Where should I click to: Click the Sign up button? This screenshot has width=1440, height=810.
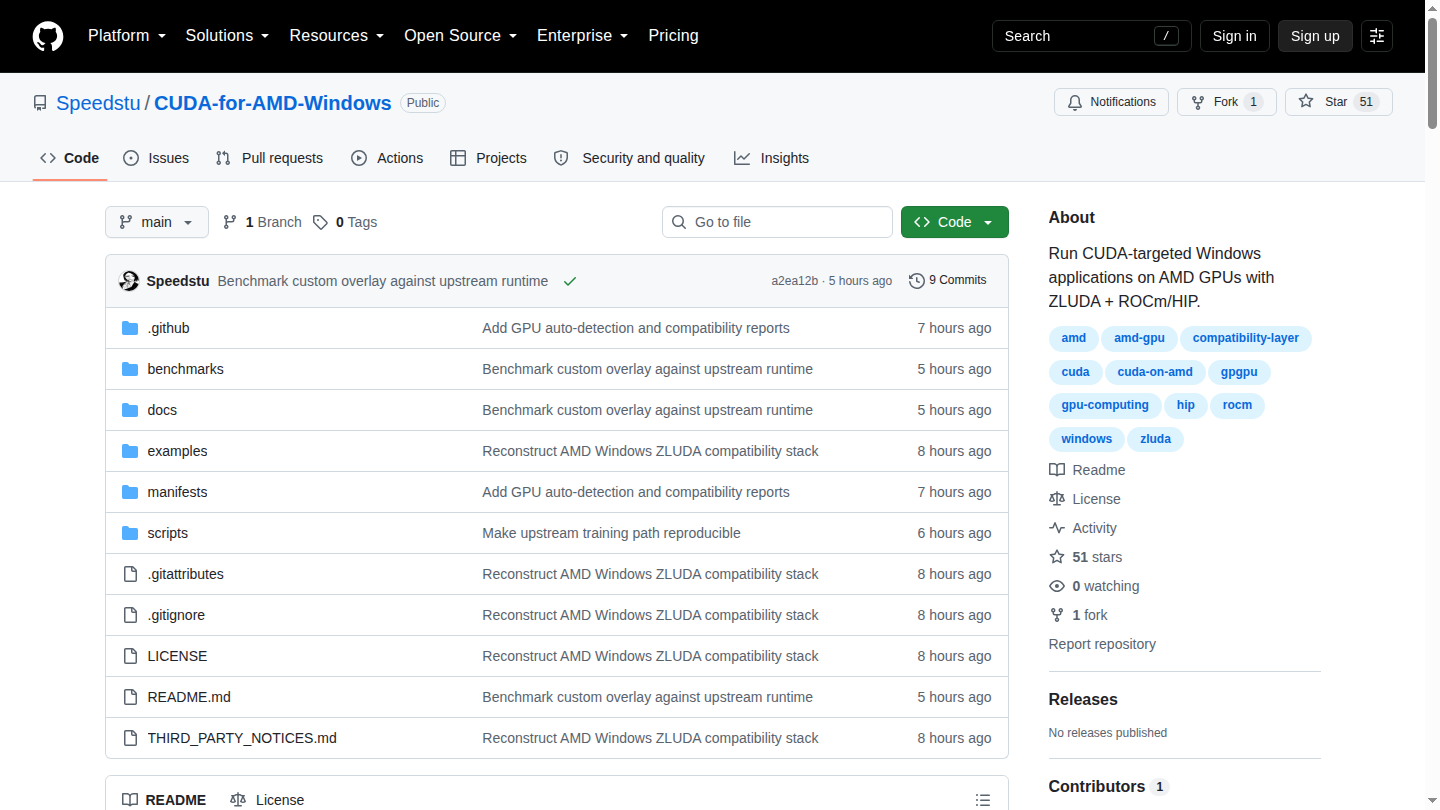pyautogui.click(x=1315, y=36)
